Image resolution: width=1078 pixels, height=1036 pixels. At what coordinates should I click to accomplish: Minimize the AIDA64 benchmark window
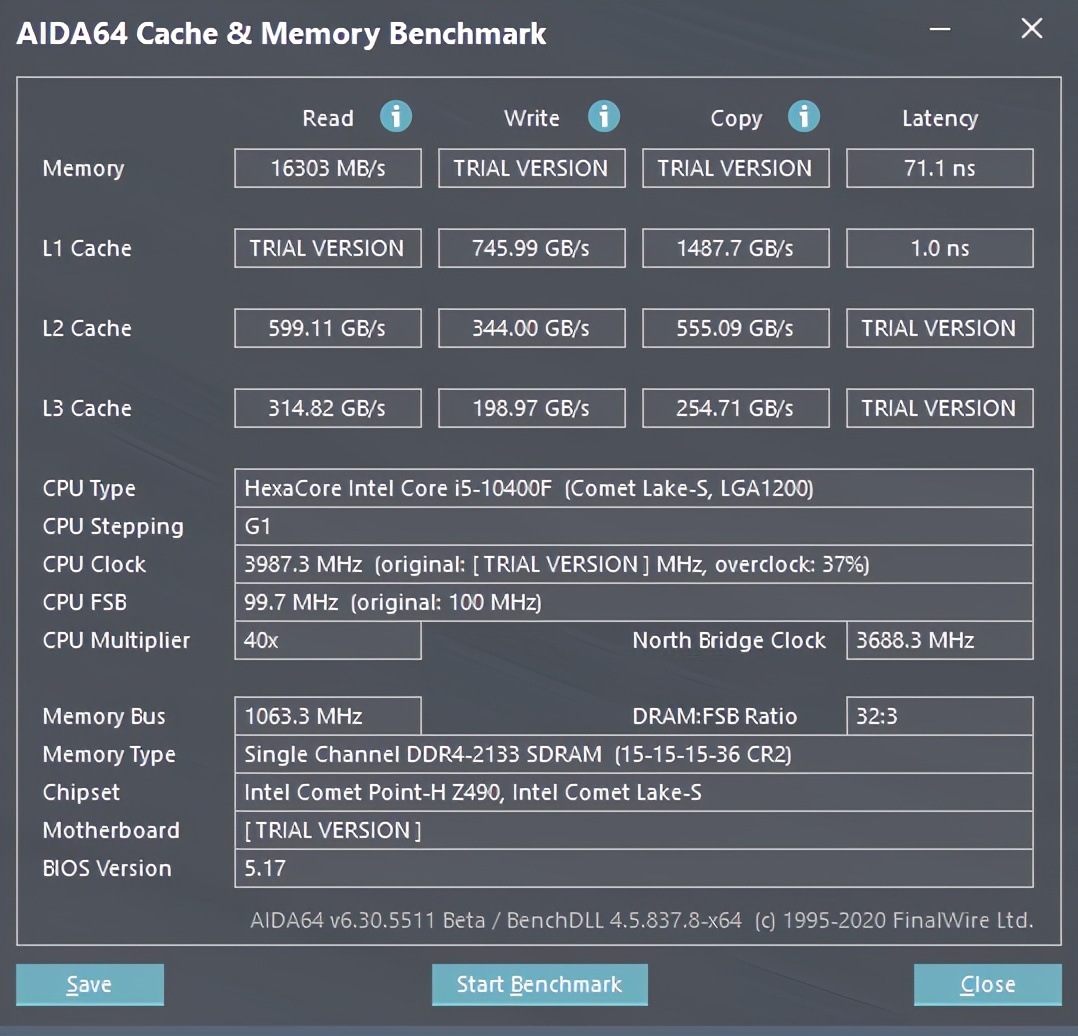coord(940,29)
